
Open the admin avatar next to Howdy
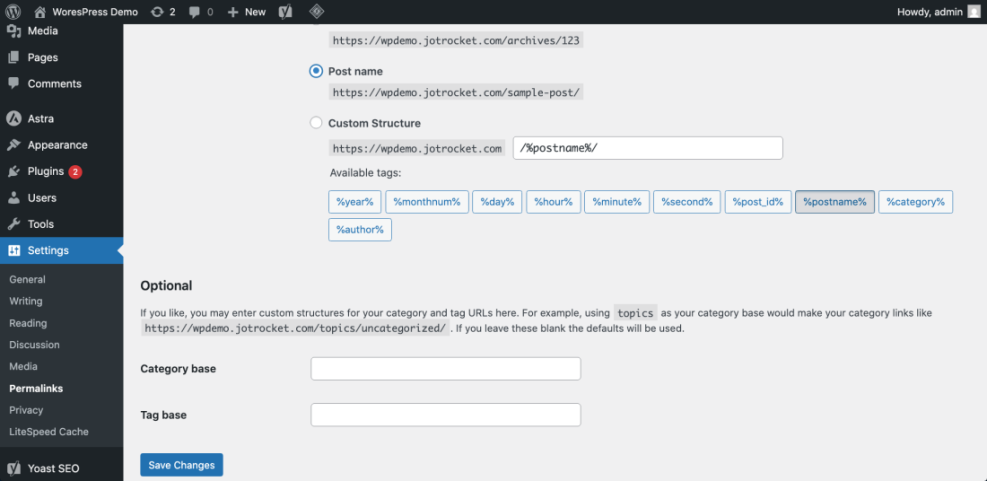[x=974, y=11]
